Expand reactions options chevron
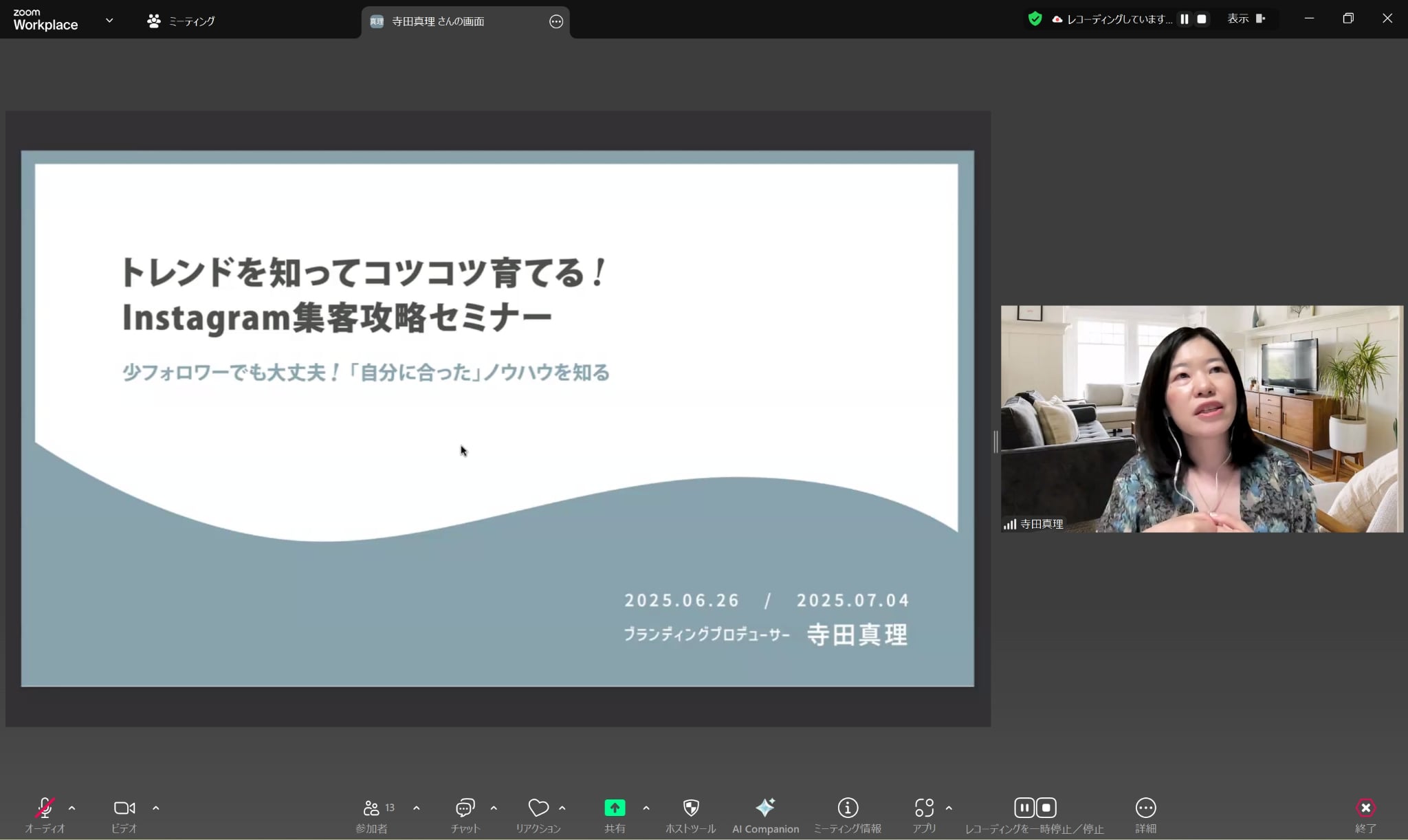 (x=562, y=808)
